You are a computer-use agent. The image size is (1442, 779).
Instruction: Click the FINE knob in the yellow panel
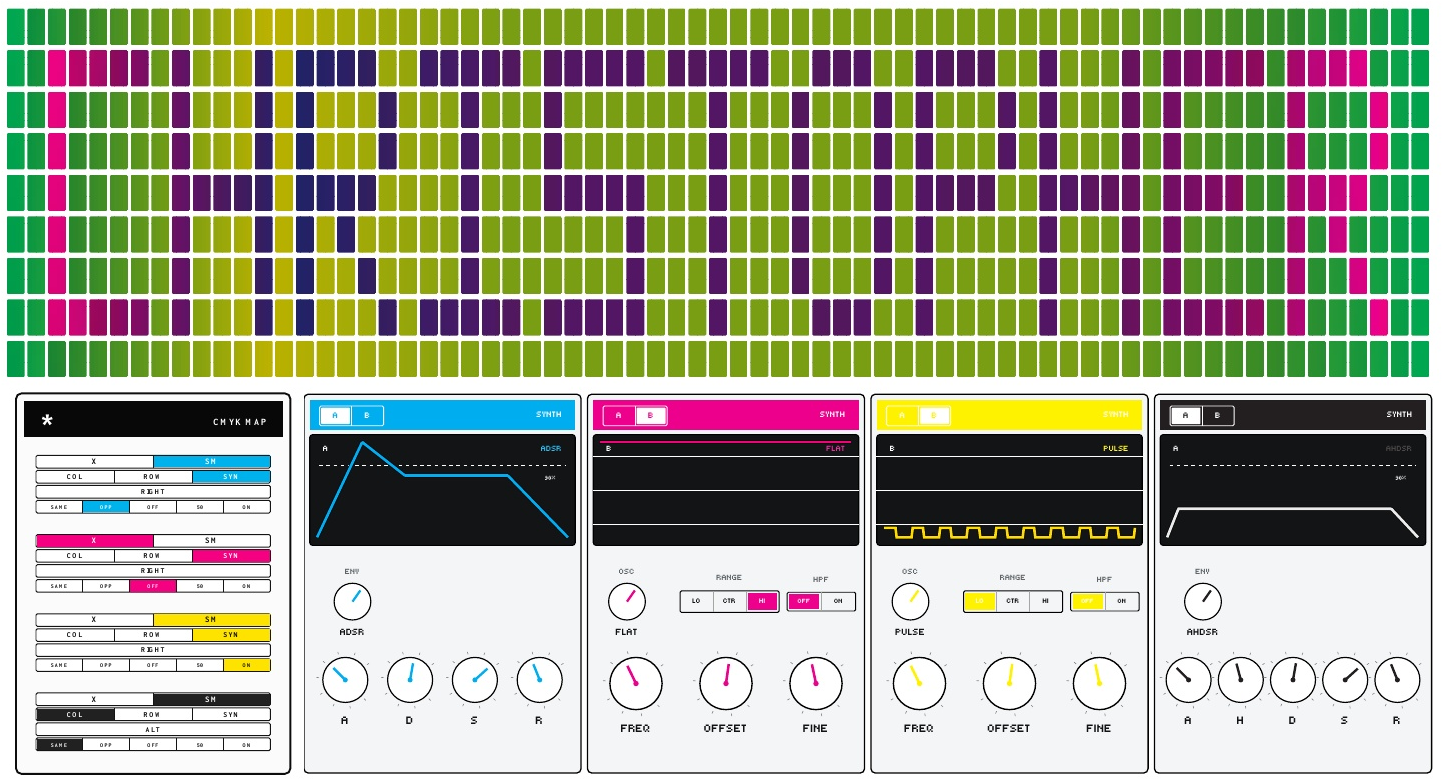[x=1099, y=684]
